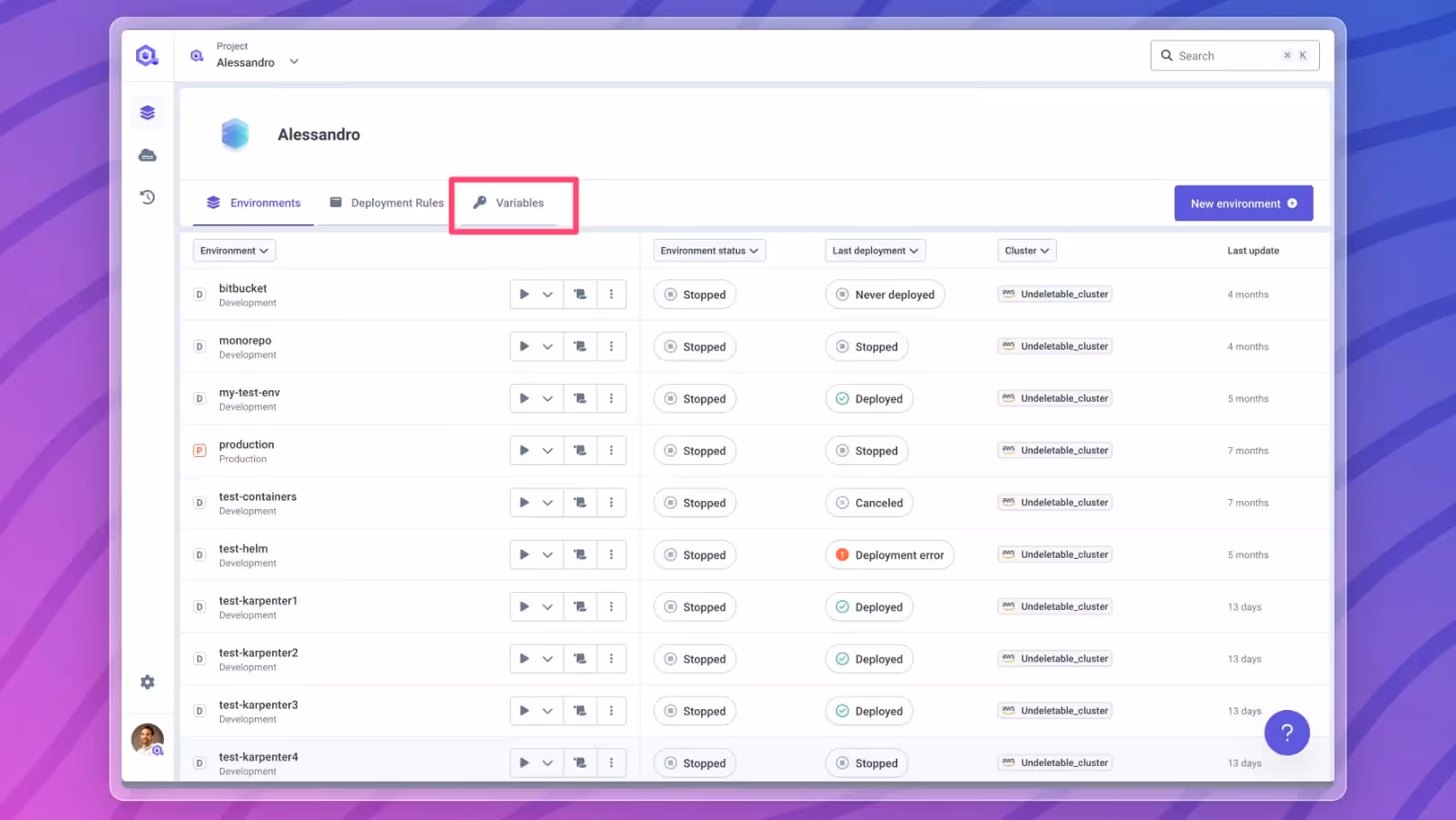Image resolution: width=1456 pixels, height=820 pixels.
Task: Clone the bitbucket environment
Action: click(580, 295)
